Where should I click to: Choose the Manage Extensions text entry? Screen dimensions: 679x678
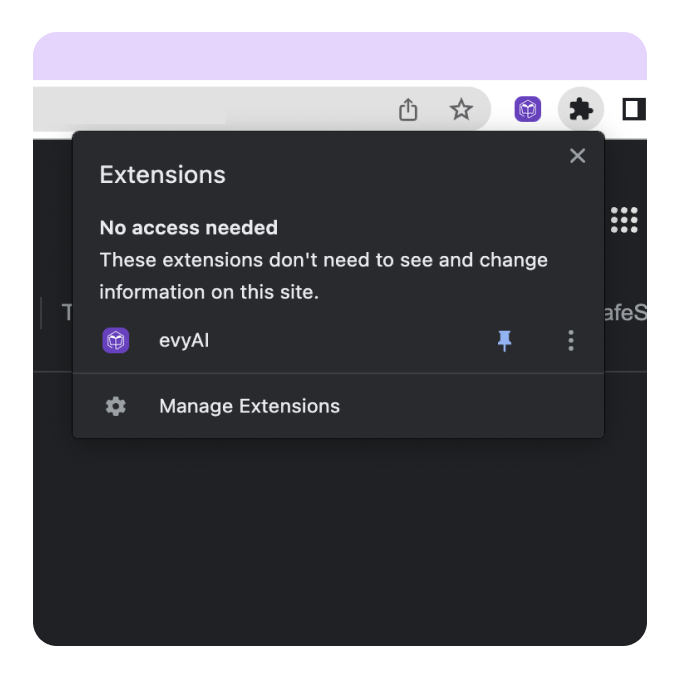pyautogui.click(x=249, y=406)
